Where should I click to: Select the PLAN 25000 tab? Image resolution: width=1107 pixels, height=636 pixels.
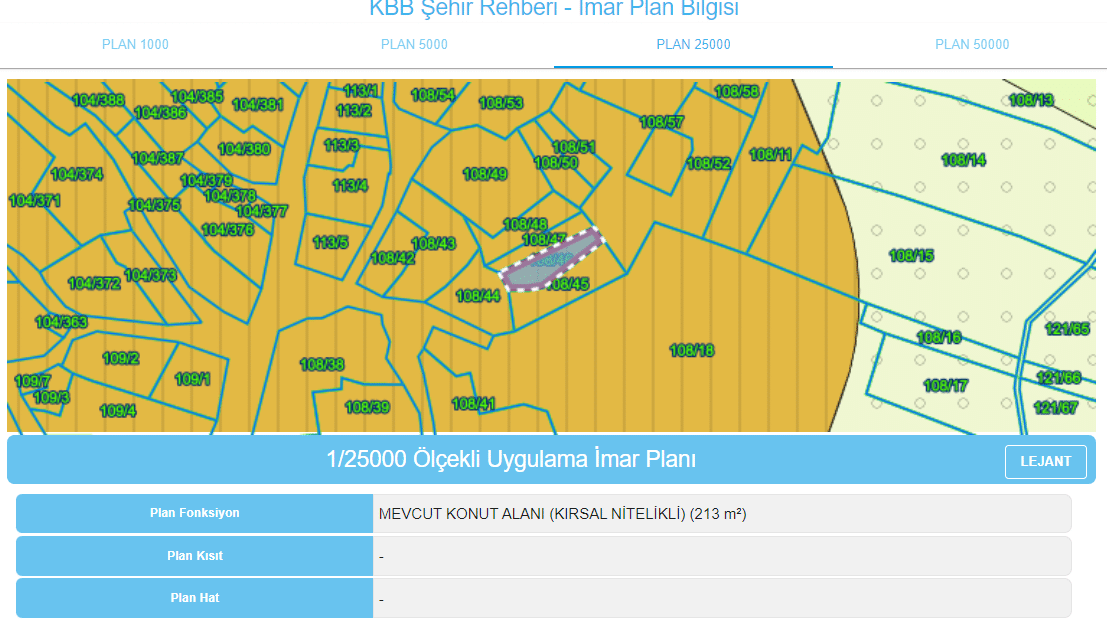click(693, 44)
